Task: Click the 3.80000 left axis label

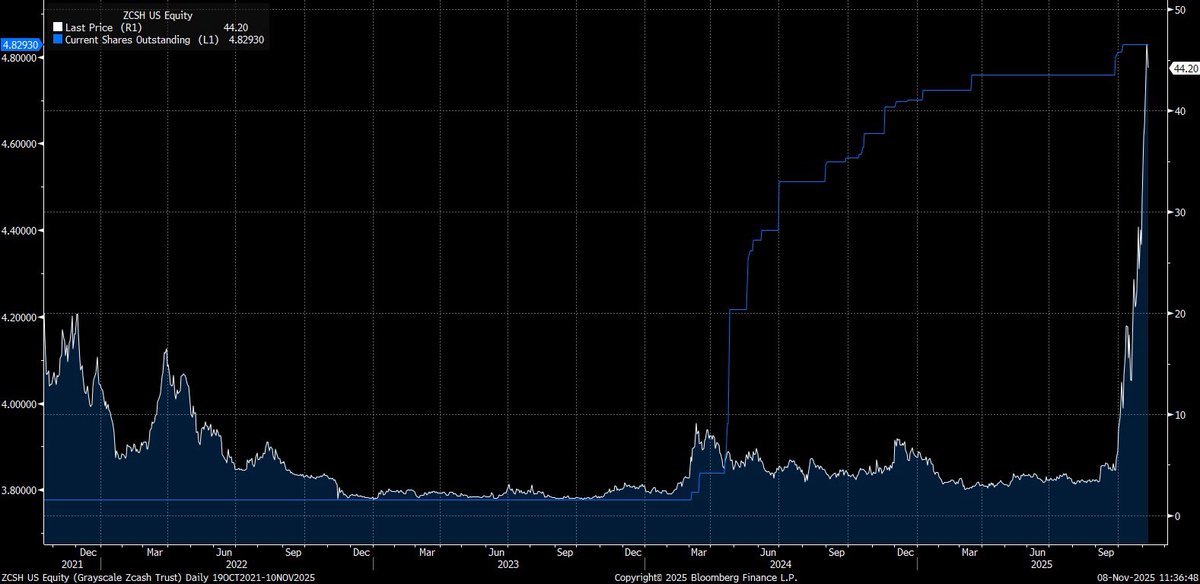Action: pos(20,490)
